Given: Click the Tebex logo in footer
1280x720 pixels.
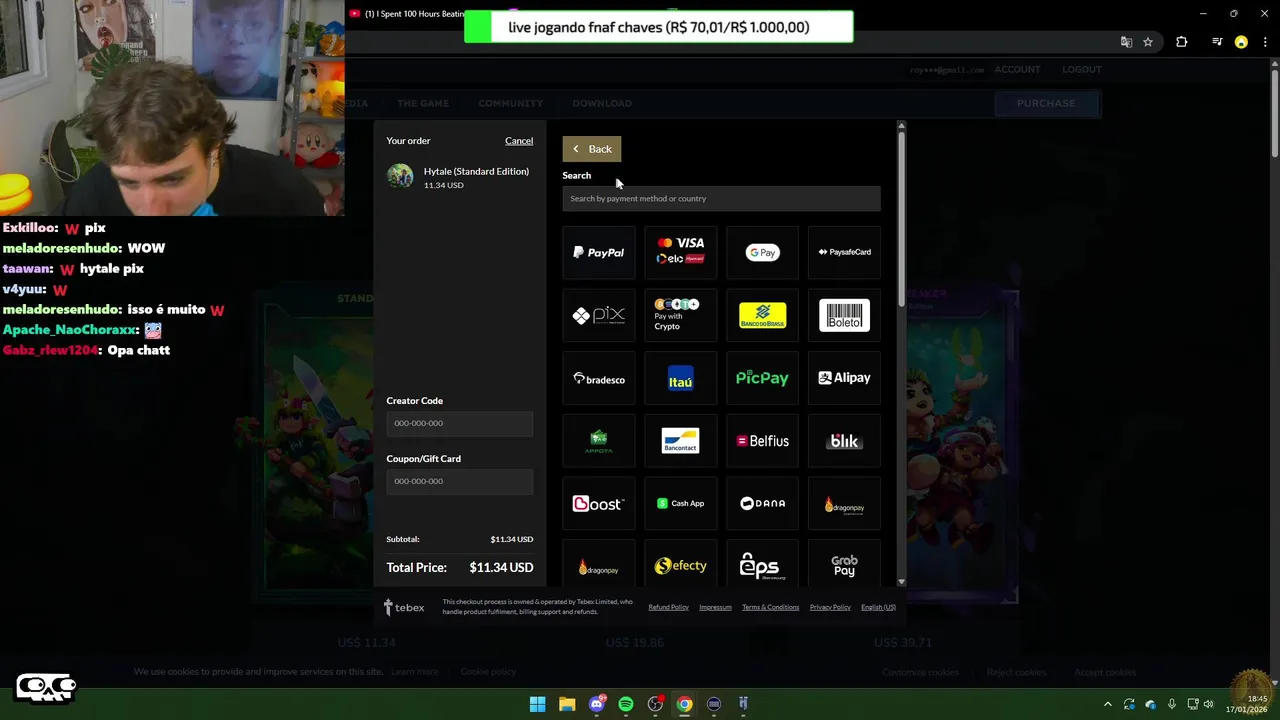Looking at the screenshot, I should 404,607.
